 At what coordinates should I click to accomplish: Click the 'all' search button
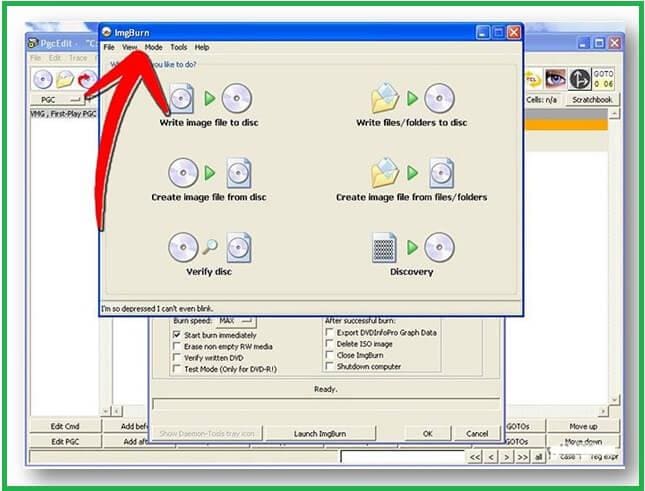pos(538,456)
